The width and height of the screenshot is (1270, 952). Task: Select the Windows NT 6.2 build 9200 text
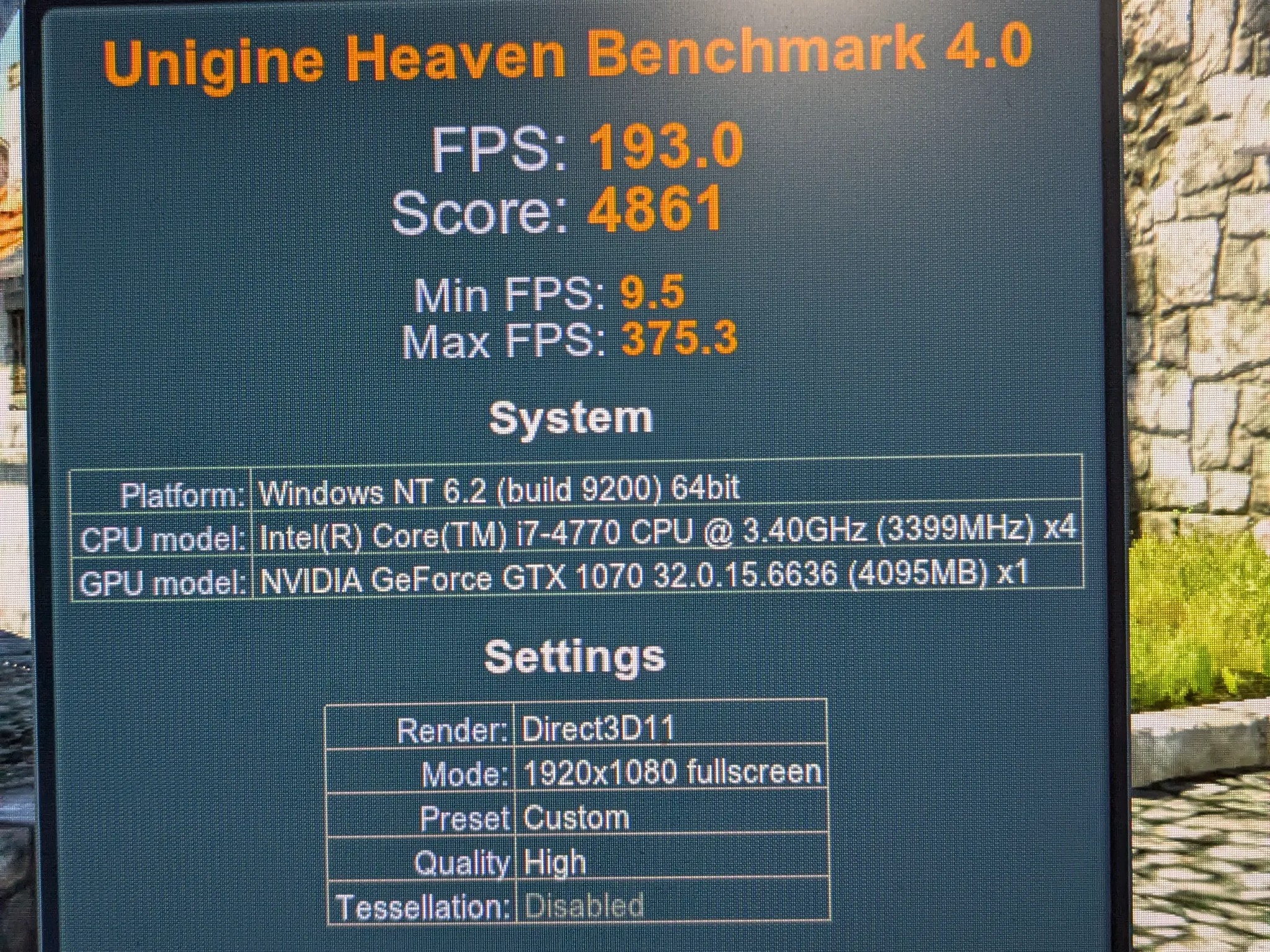point(499,490)
